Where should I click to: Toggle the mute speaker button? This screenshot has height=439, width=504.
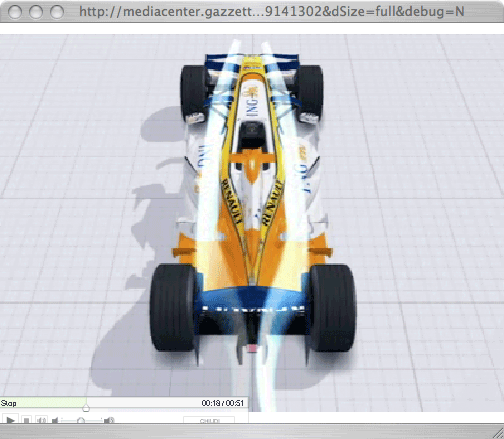[x=41, y=420]
